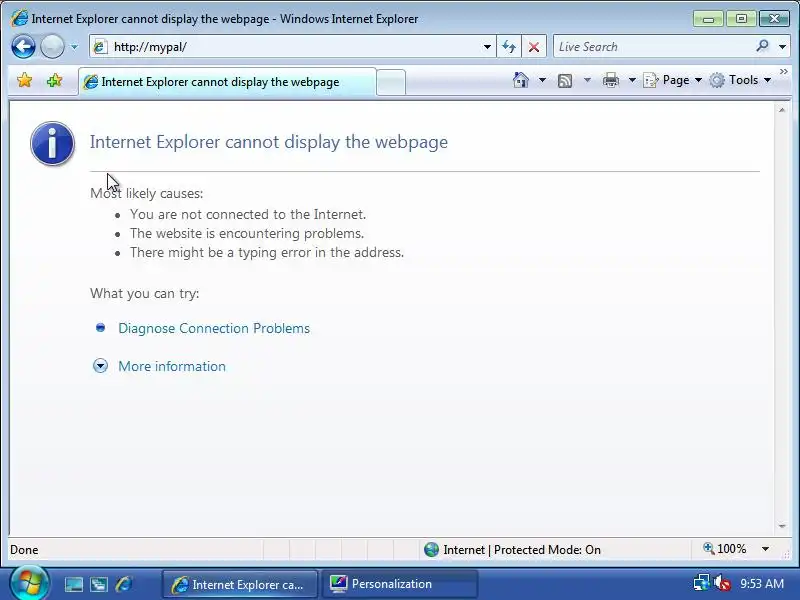Click 'You are not connected to the Internet.' text
Viewport: 800px width, 600px height.
pyautogui.click(x=248, y=214)
